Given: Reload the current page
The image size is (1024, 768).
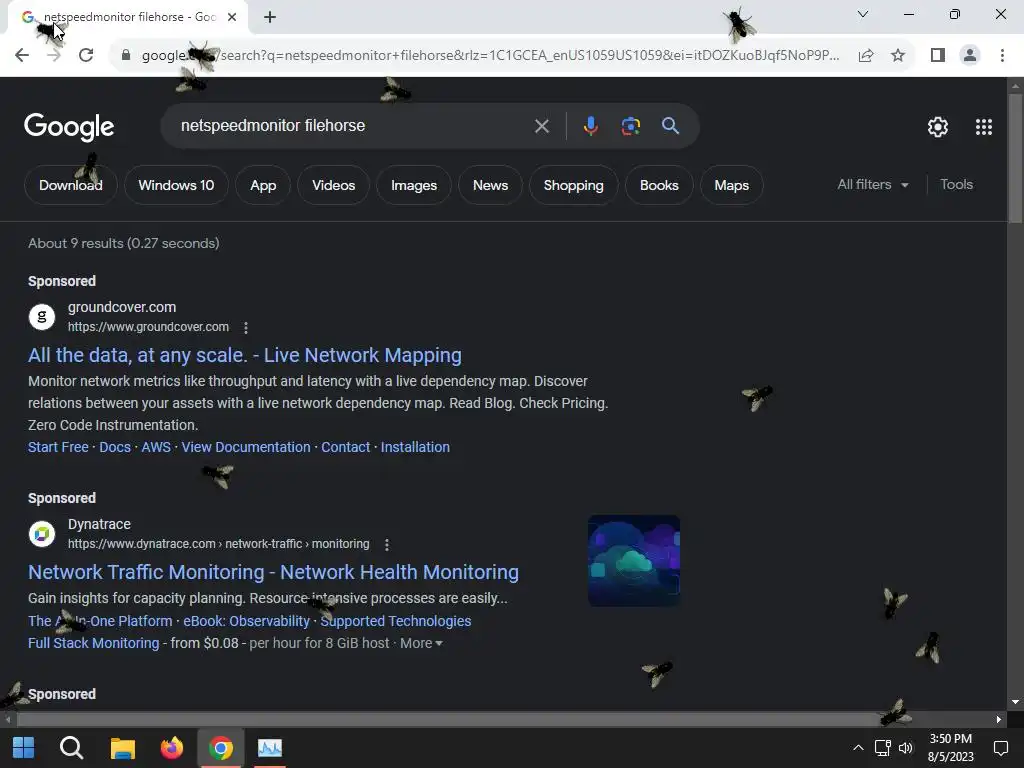Looking at the screenshot, I should [86, 55].
